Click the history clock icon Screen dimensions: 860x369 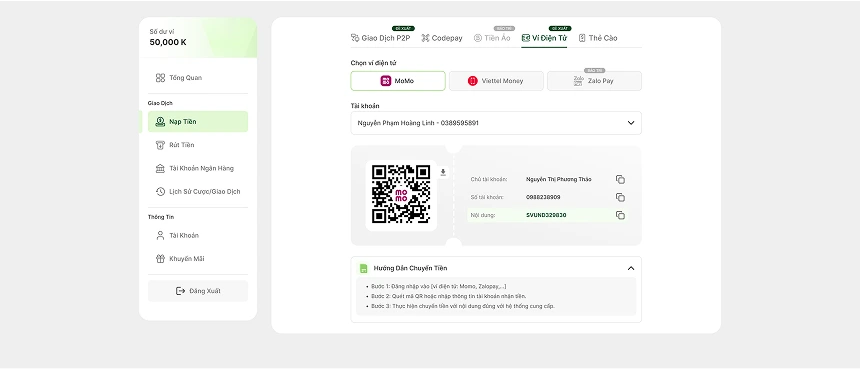pos(160,192)
